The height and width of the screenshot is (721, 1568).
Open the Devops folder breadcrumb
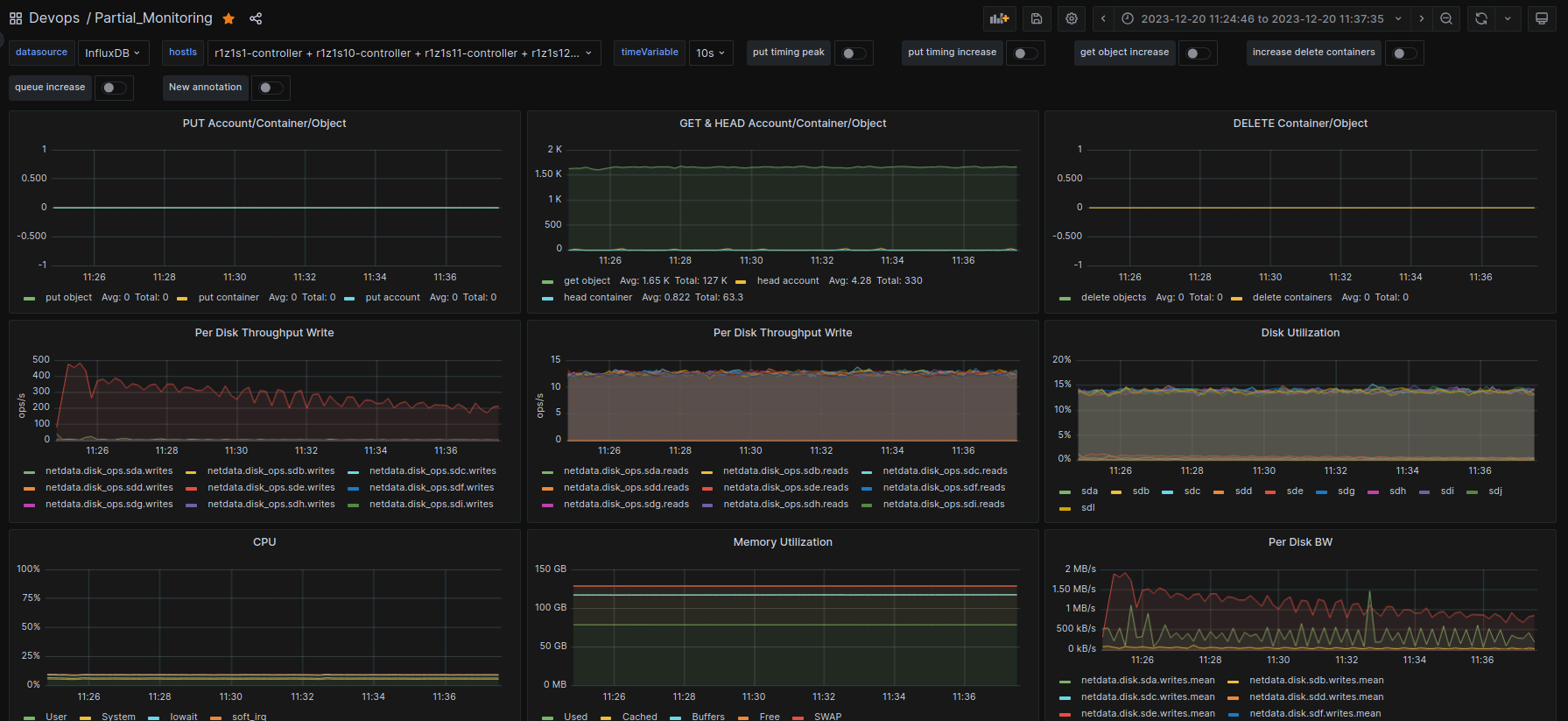(54, 18)
